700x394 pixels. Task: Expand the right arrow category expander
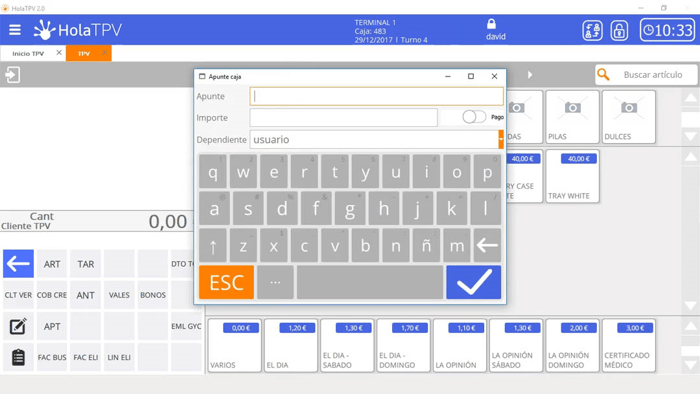pyautogui.click(x=529, y=75)
